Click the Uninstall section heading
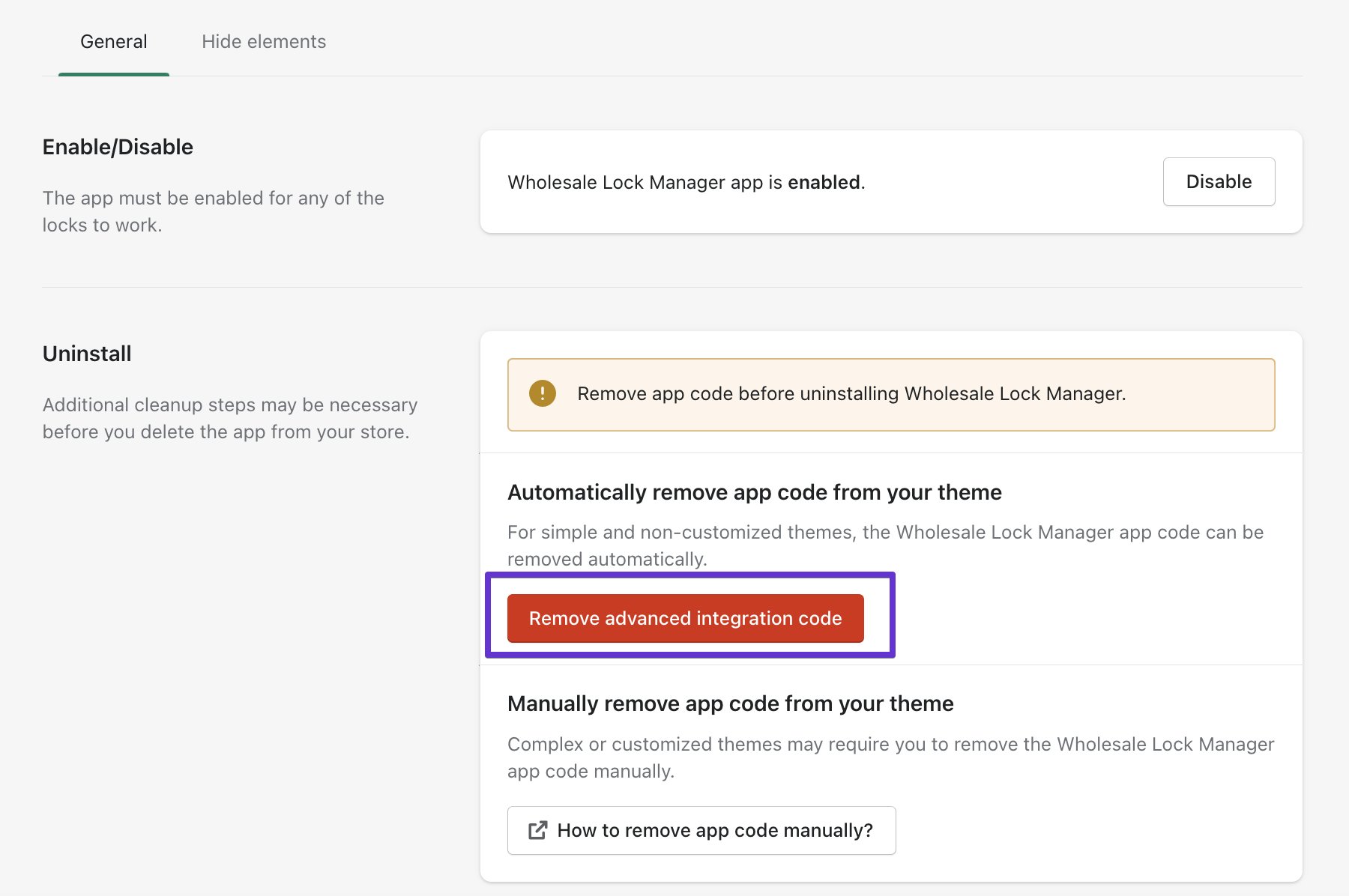This screenshot has height=896, width=1349. click(x=87, y=354)
